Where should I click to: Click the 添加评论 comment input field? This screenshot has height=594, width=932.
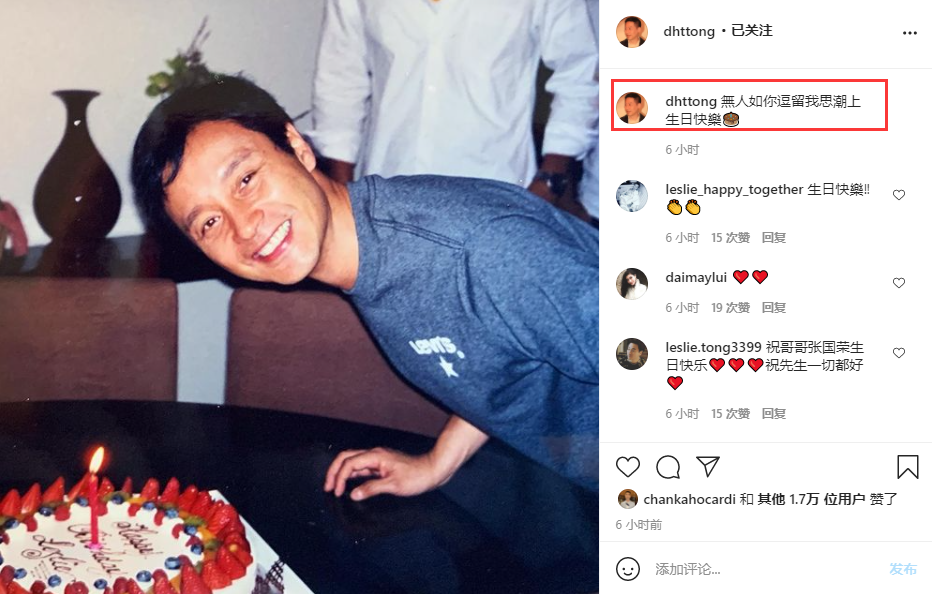767,569
